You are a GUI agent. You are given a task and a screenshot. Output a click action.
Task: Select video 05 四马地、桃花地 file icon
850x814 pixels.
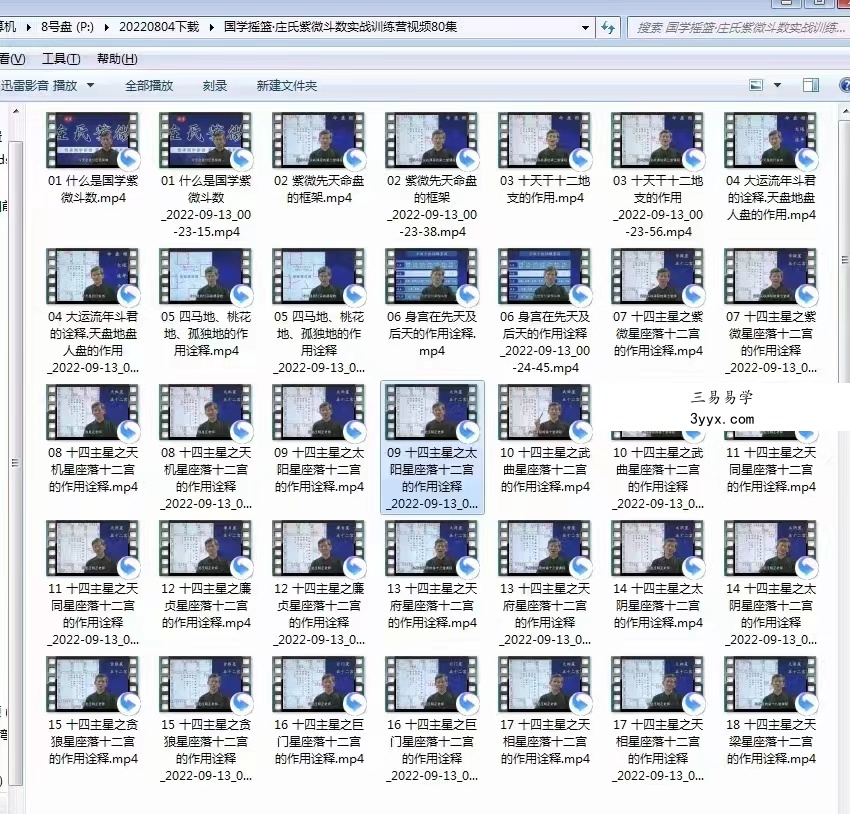[205, 276]
